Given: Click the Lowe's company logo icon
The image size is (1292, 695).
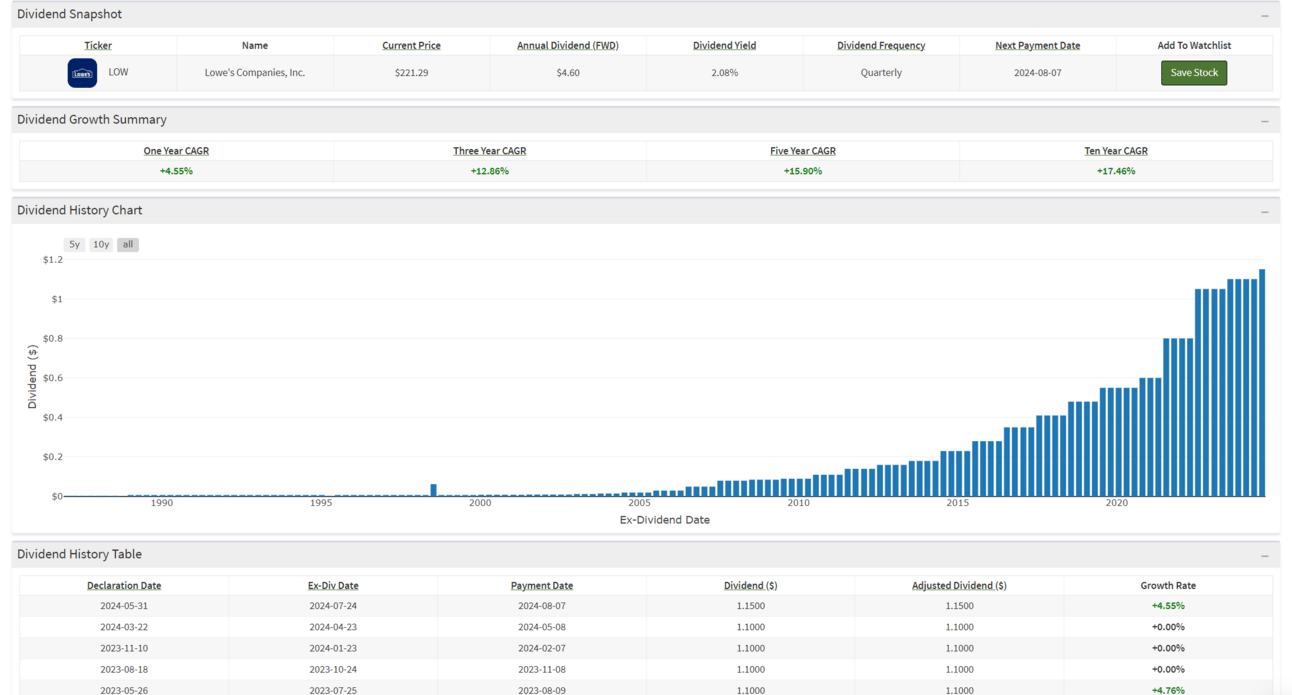Looking at the screenshot, I should click(82, 73).
